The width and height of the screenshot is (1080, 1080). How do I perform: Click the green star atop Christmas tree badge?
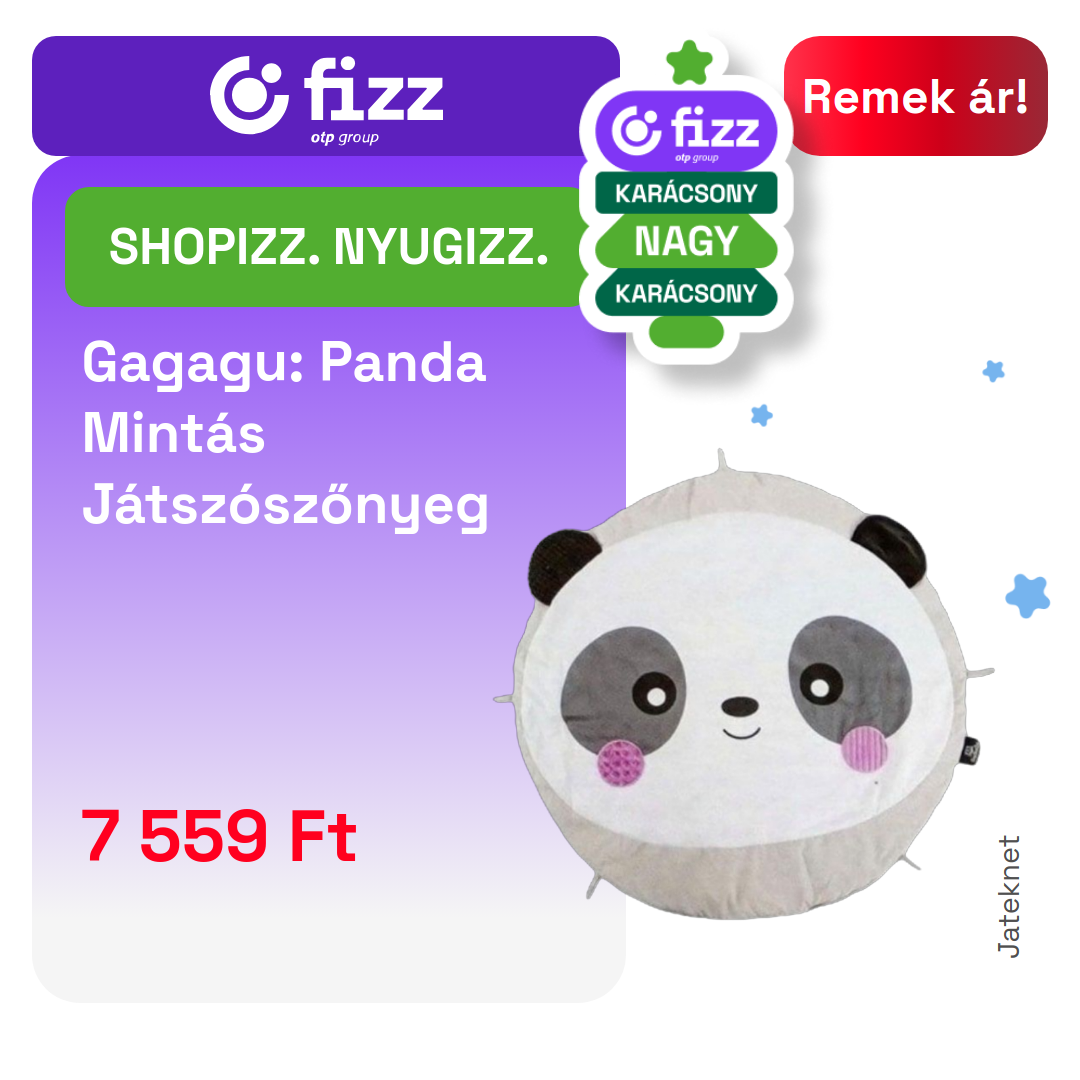(689, 62)
